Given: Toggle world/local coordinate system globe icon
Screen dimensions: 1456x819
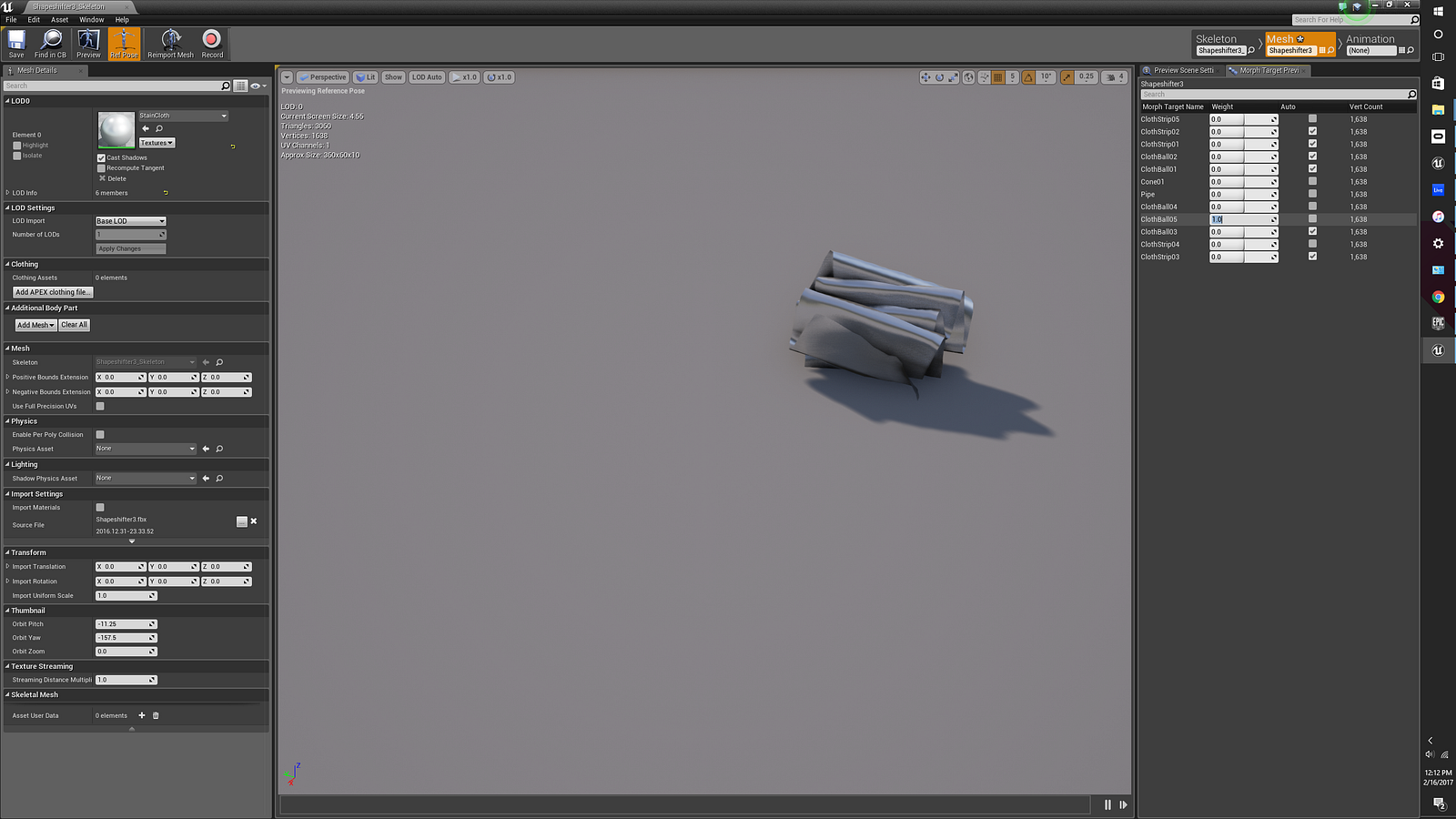Looking at the screenshot, I should click(x=969, y=77).
